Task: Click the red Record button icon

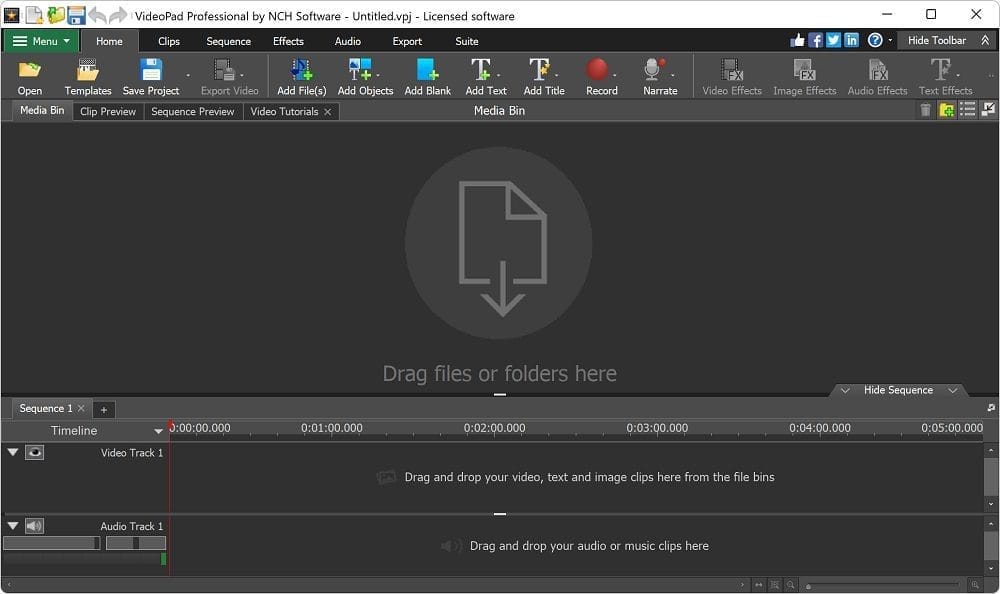Action: pos(598,70)
